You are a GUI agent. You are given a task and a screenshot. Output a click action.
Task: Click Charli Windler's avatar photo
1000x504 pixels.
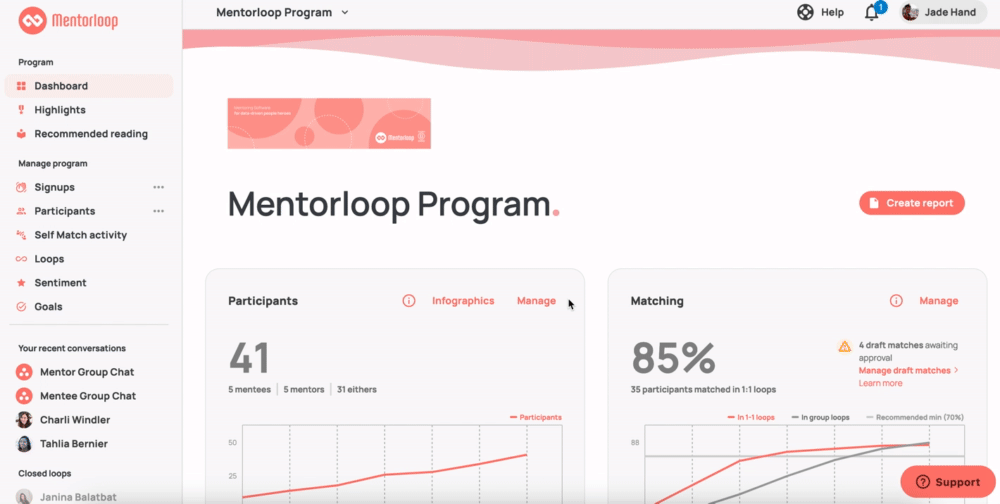tap(24, 420)
